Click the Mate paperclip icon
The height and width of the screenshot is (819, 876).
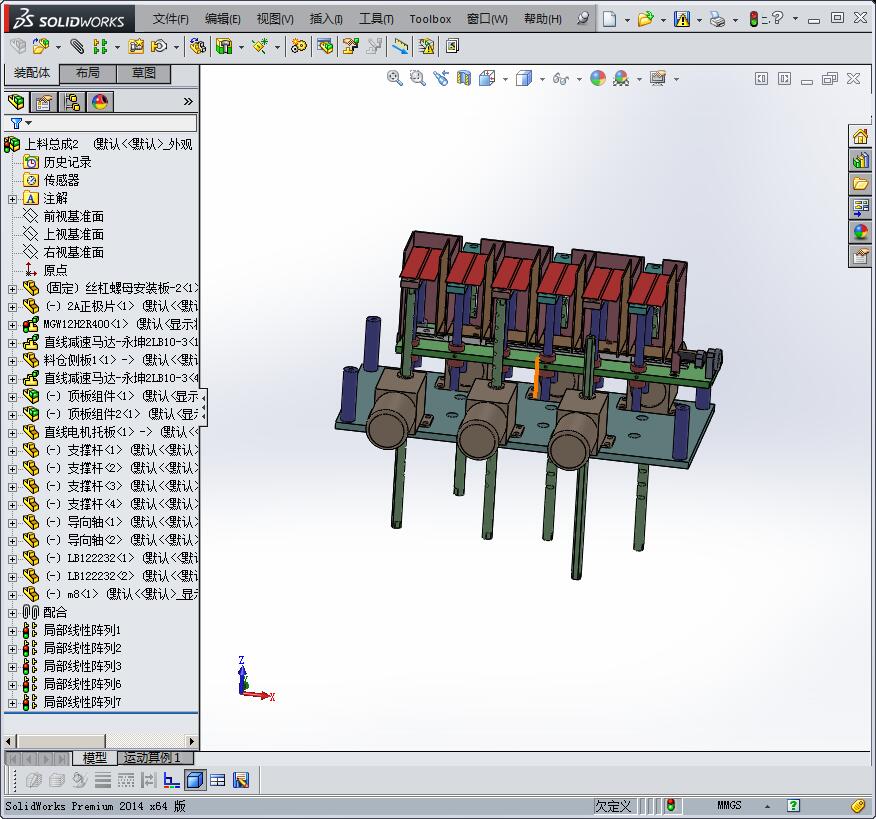tap(77, 46)
